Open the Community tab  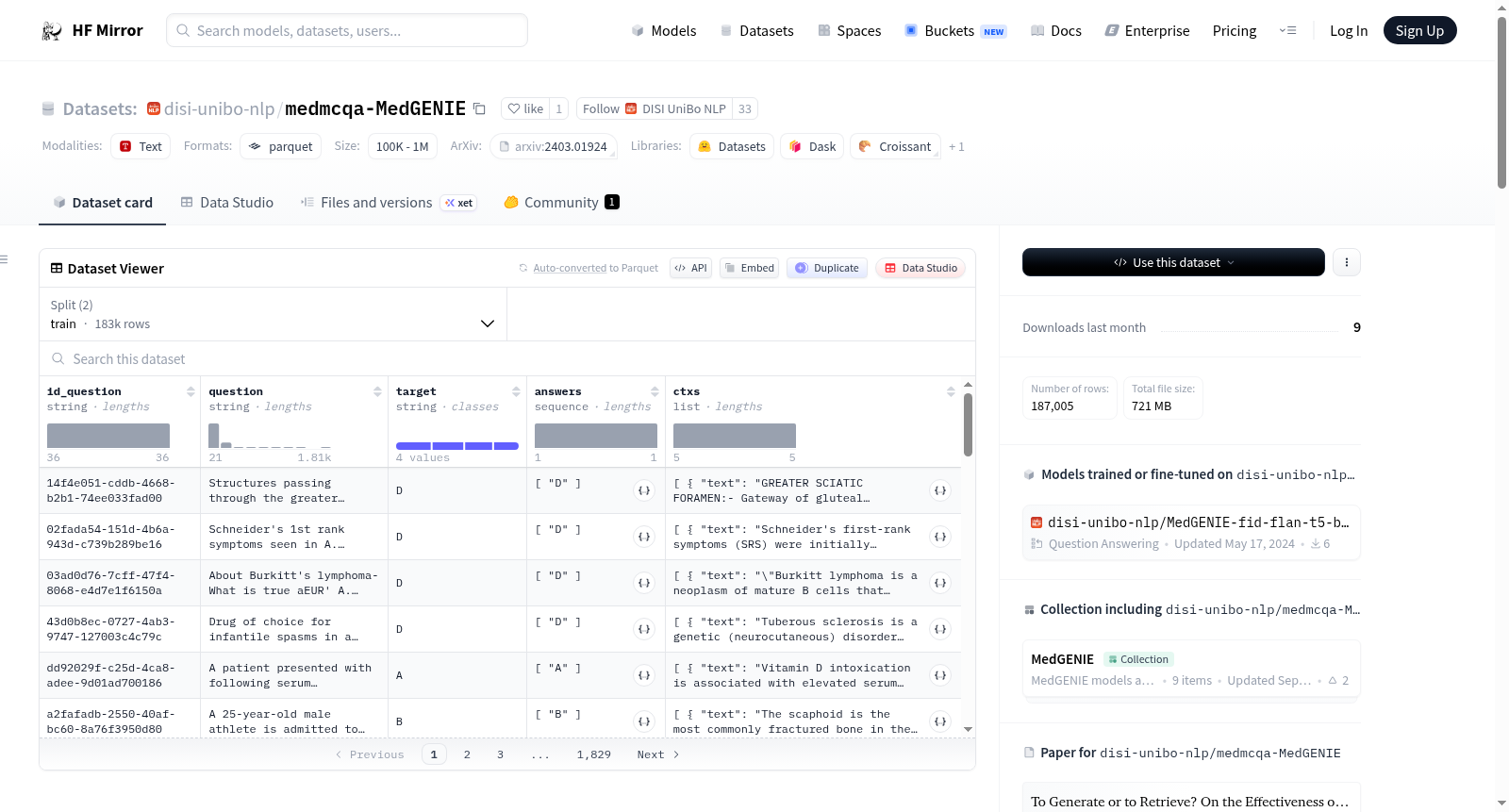tap(562, 203)
